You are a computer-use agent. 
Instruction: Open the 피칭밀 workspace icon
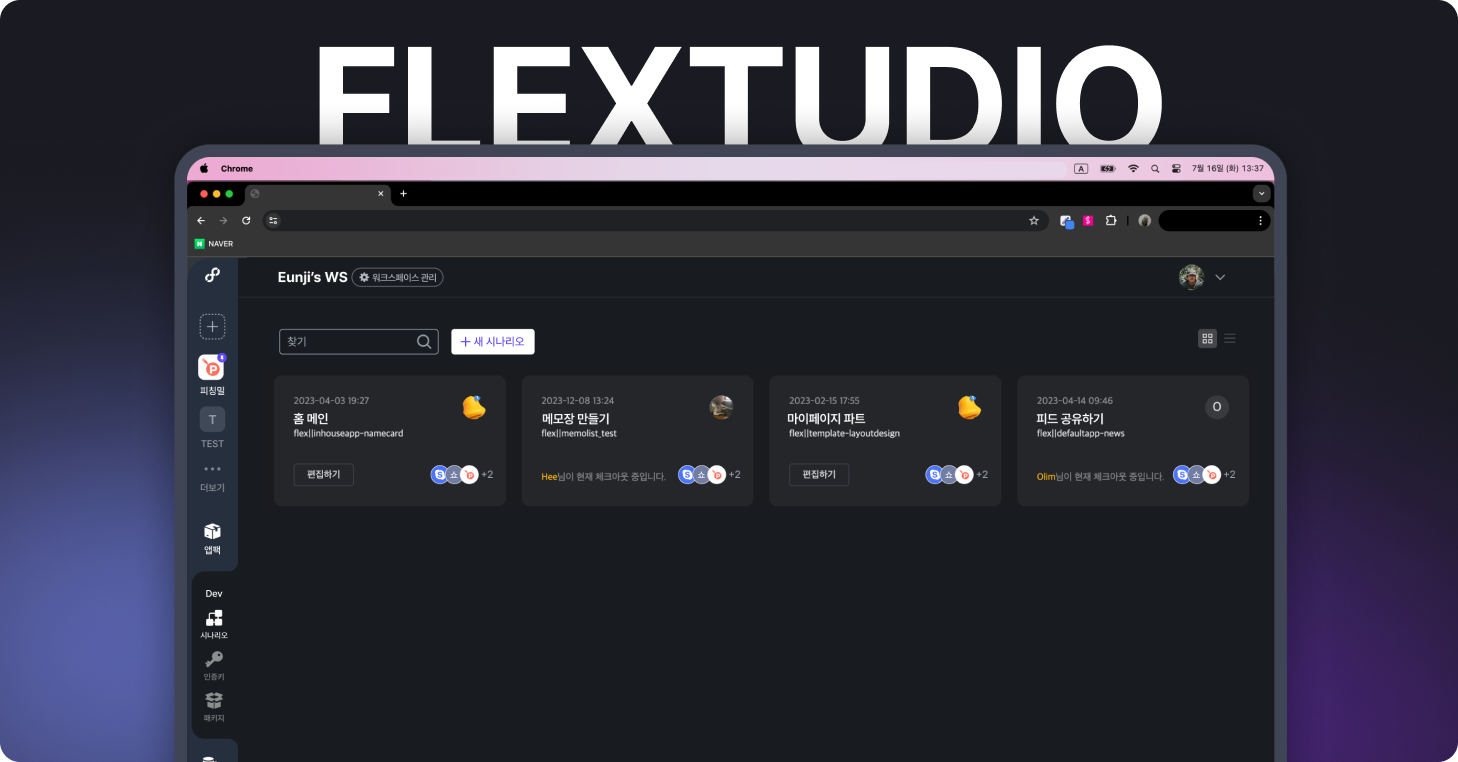pos(212,367)
